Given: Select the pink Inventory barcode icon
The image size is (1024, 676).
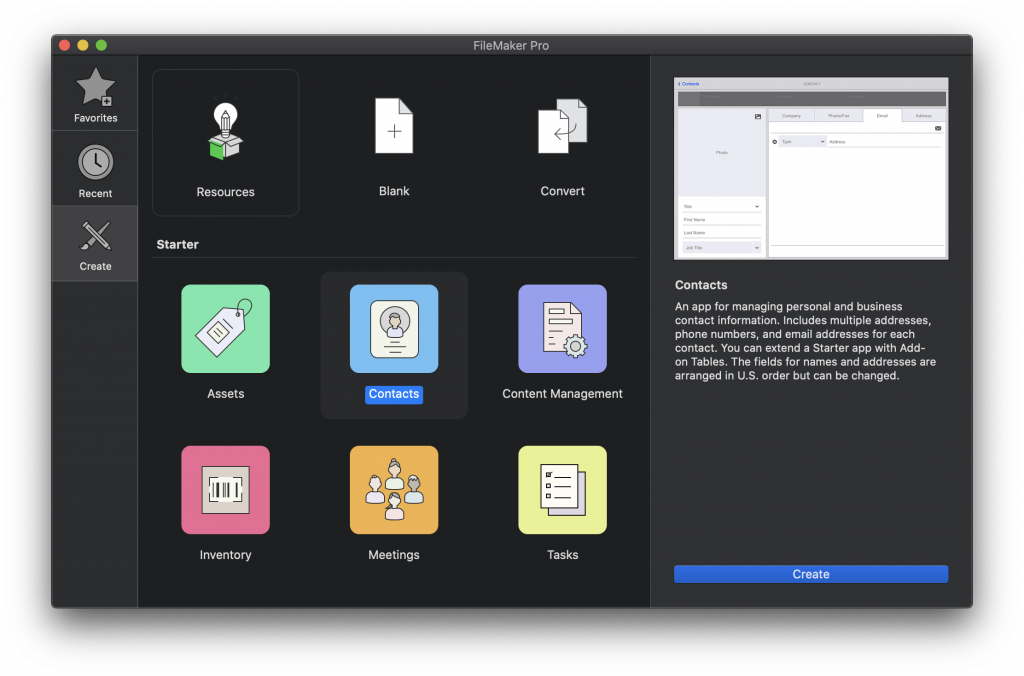Looking at the screenshot, I should point(225,490).
